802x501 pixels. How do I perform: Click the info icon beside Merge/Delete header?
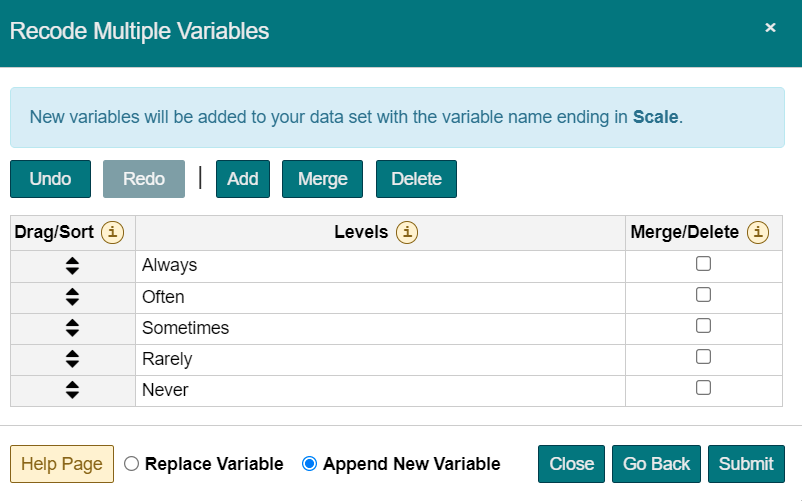coord(758,233)
